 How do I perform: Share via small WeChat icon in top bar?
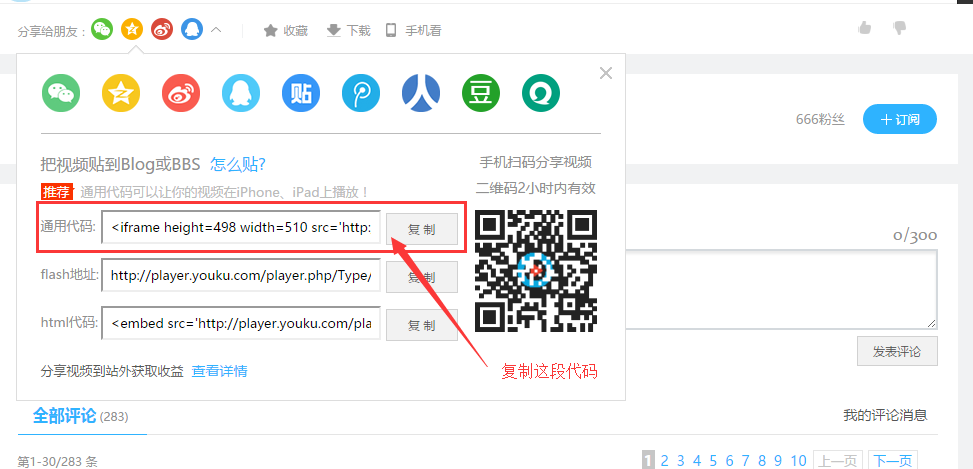102,29
